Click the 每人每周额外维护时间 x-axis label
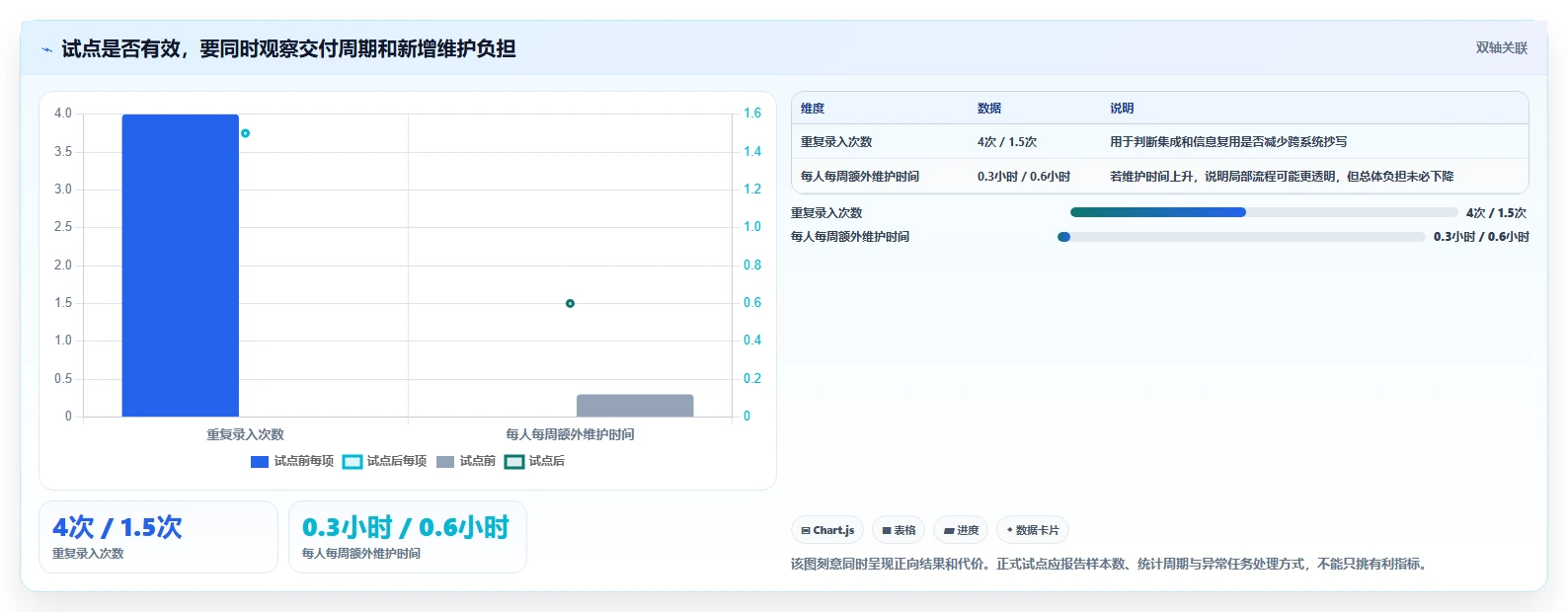This screenshot has height=612, width=1568. [570, 434]
